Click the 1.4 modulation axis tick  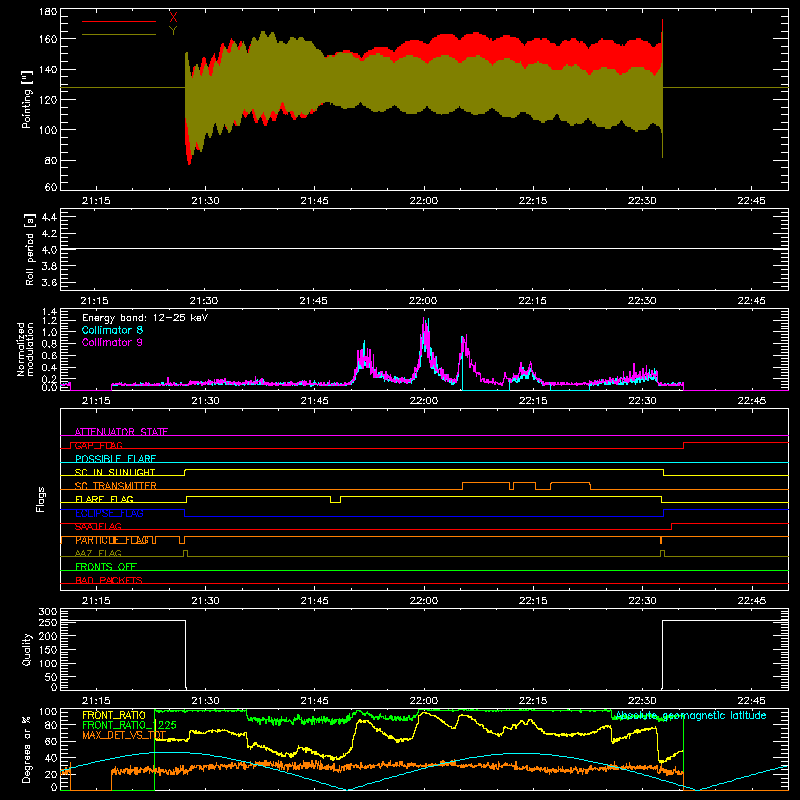tap(49, 312)
